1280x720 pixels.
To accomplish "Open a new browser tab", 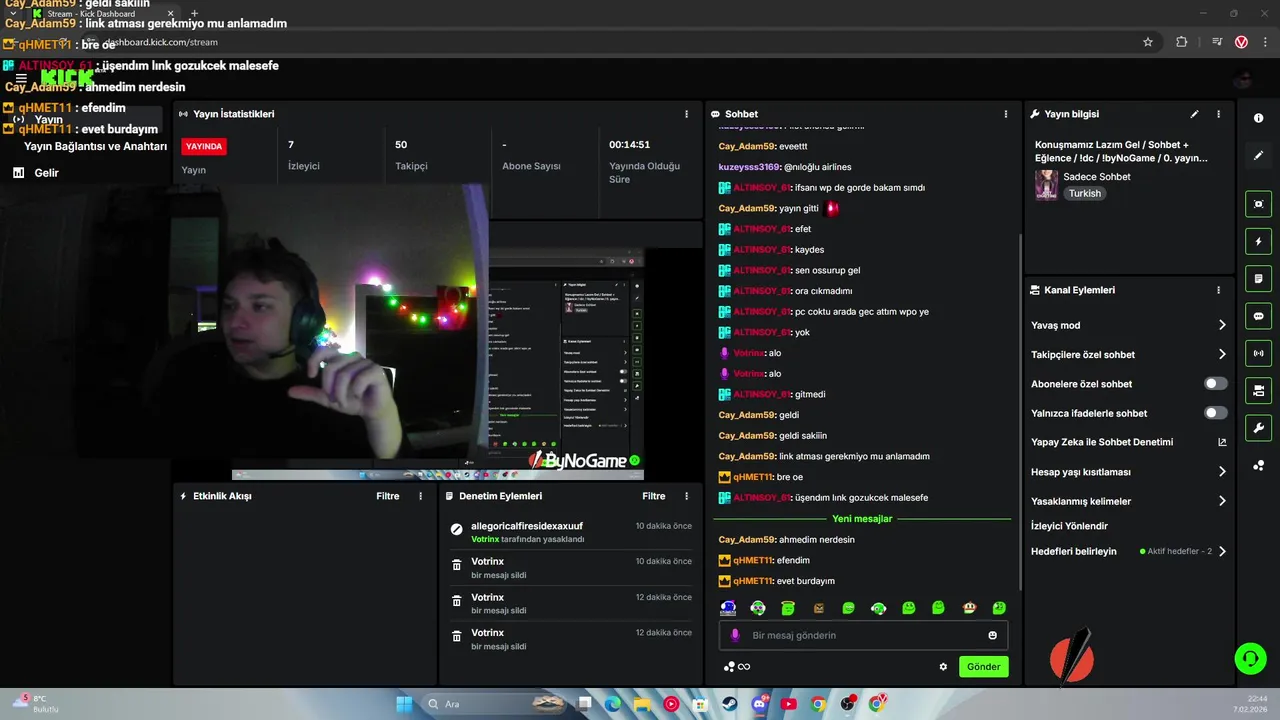I will (x=194, y=14).
